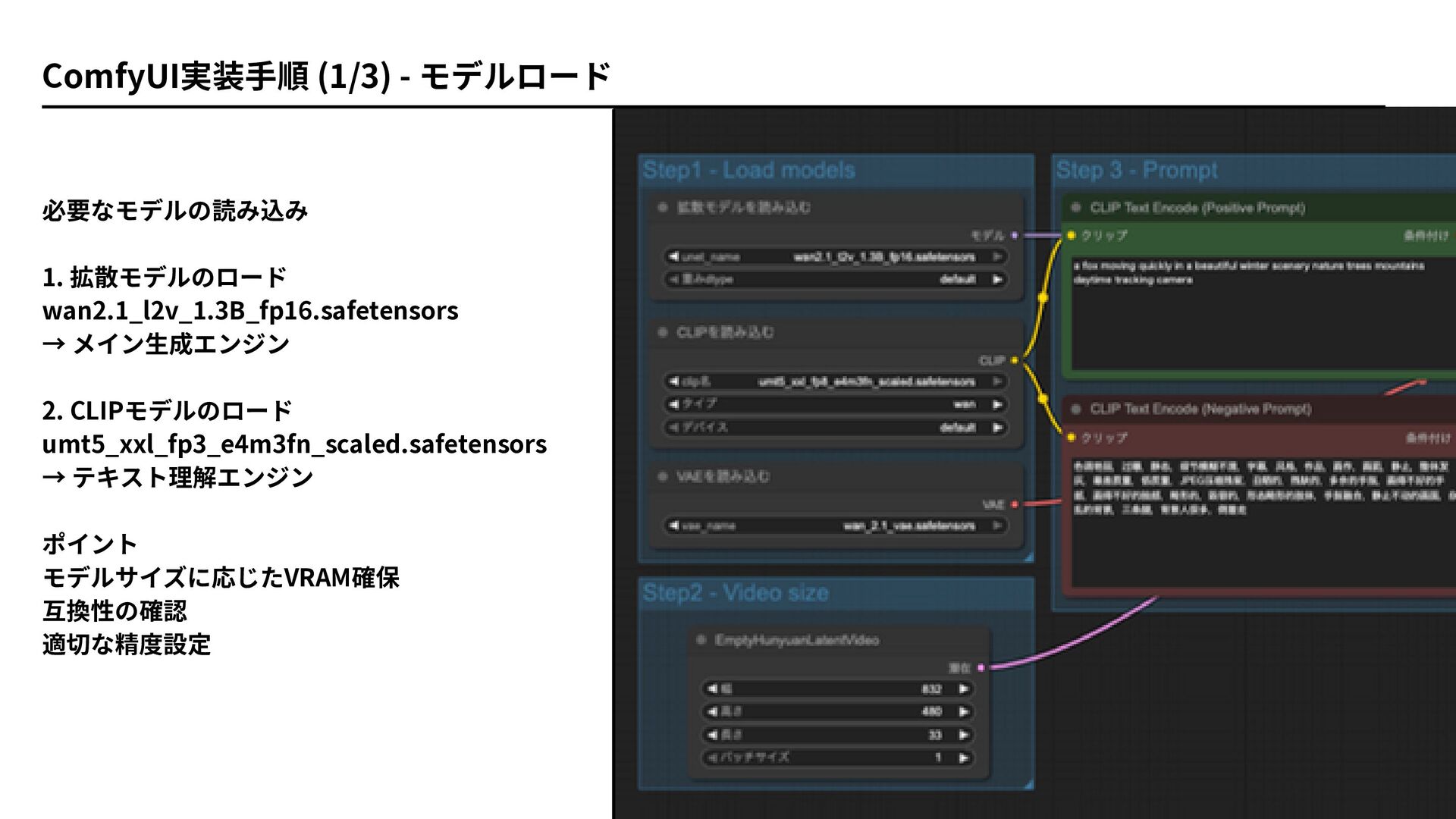Select next 重みdtype with right arrow
The width and height of the screenshot is (1456, 819).
point(997,279)
